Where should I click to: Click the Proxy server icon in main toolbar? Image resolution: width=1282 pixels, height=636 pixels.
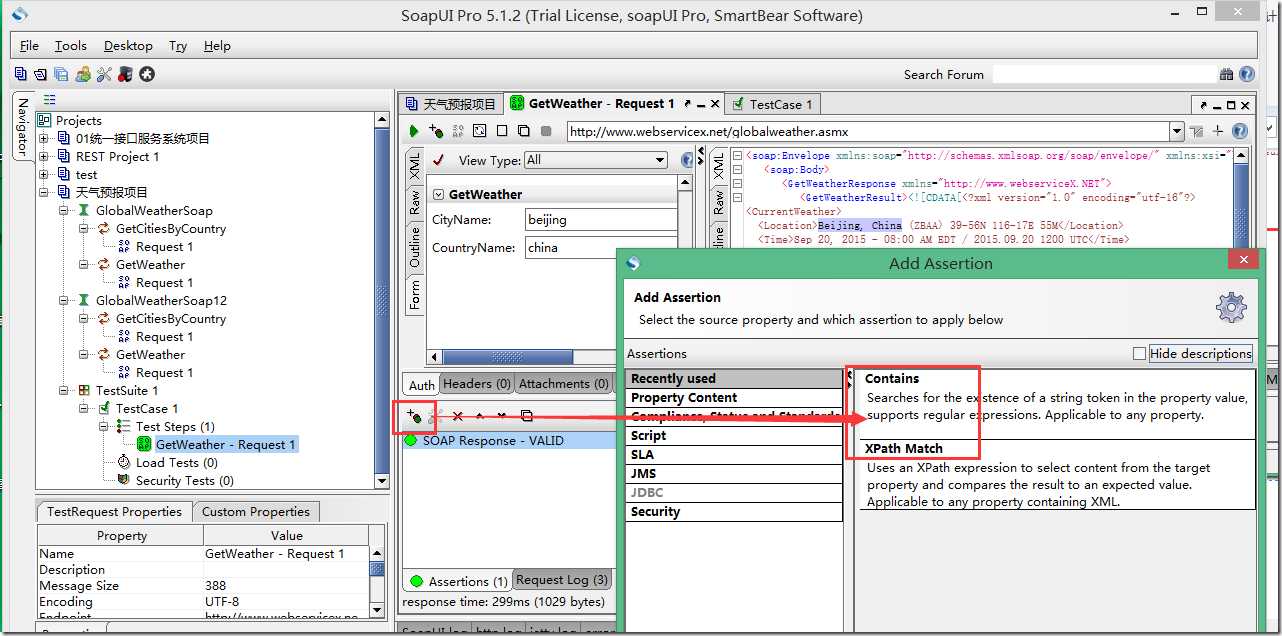coord(125,74)
